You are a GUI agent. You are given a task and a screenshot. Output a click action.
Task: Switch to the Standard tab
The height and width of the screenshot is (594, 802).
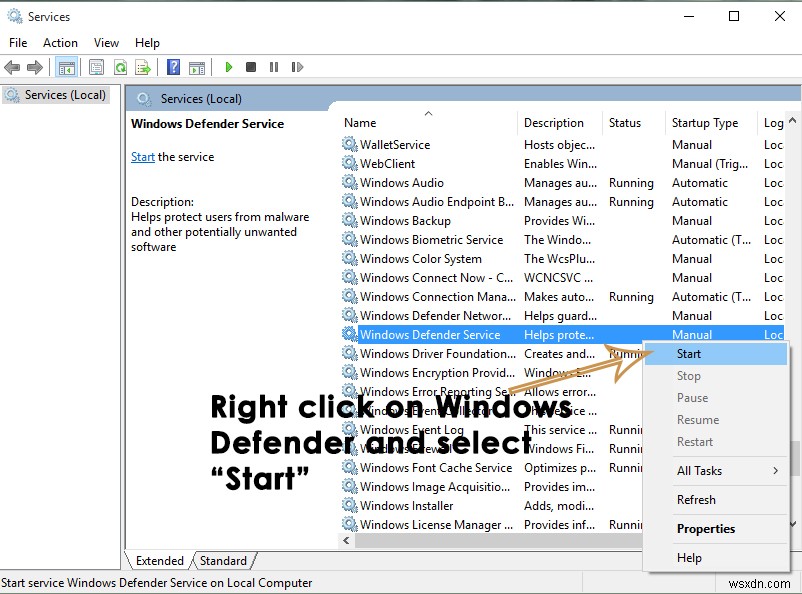224,561
